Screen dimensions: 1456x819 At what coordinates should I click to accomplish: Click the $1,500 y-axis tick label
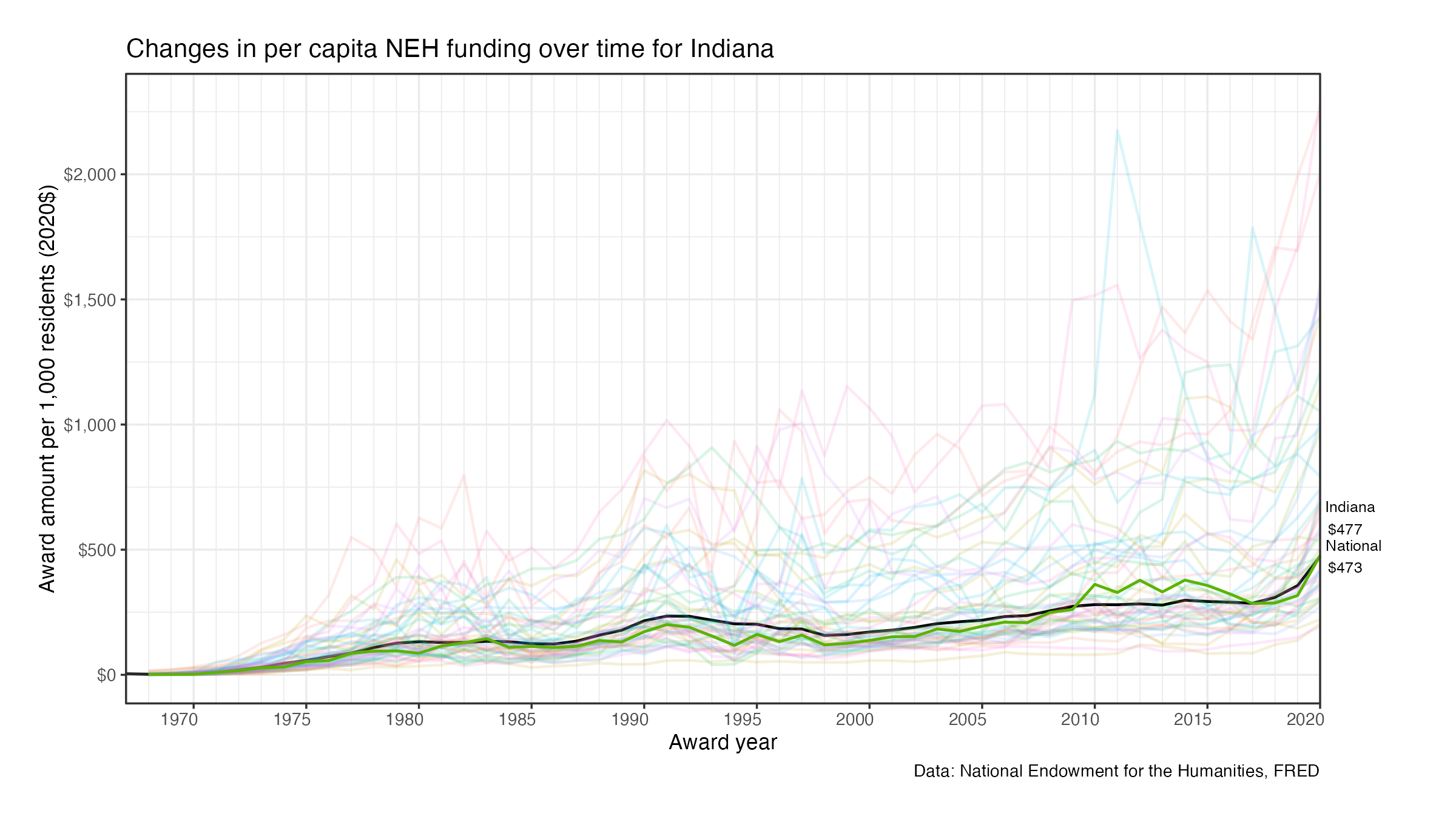pyautogui.click(x=89, y=300)
